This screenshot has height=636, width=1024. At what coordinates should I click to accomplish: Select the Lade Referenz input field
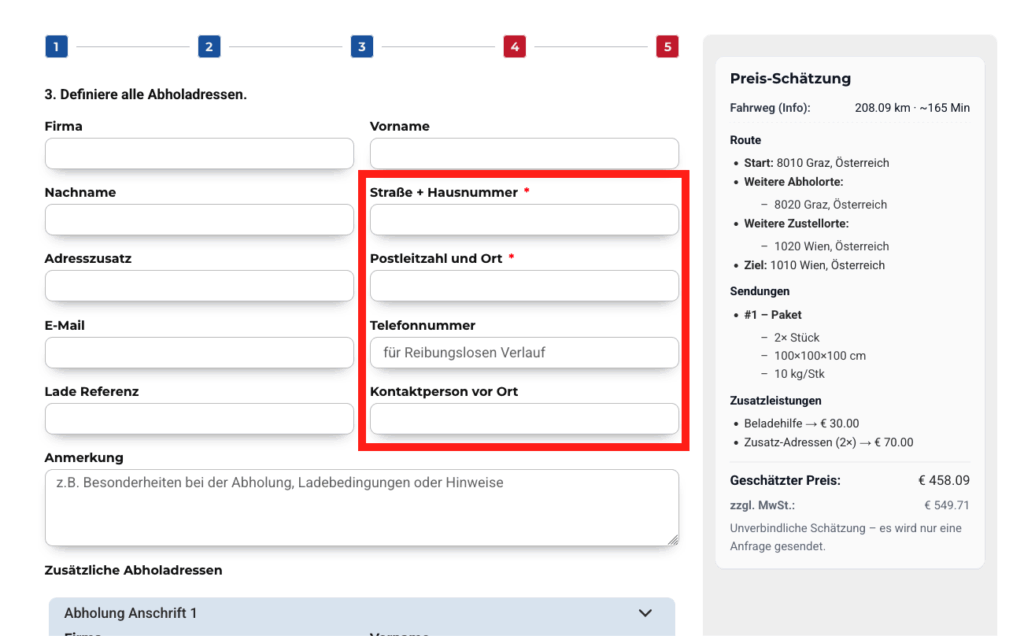[x=199, y=419]
